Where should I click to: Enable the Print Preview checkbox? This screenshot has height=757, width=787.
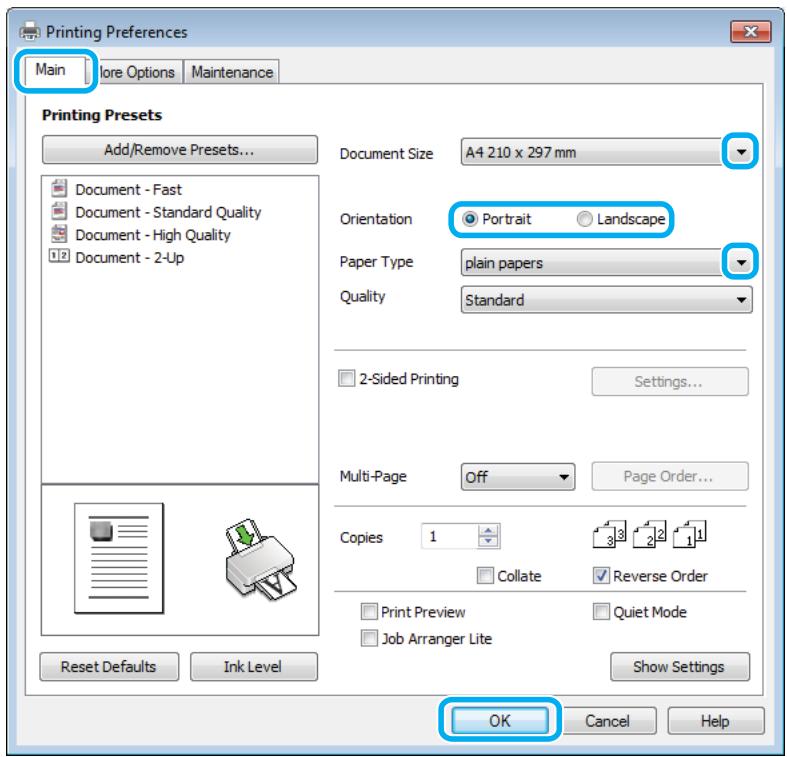pos(369,611)
